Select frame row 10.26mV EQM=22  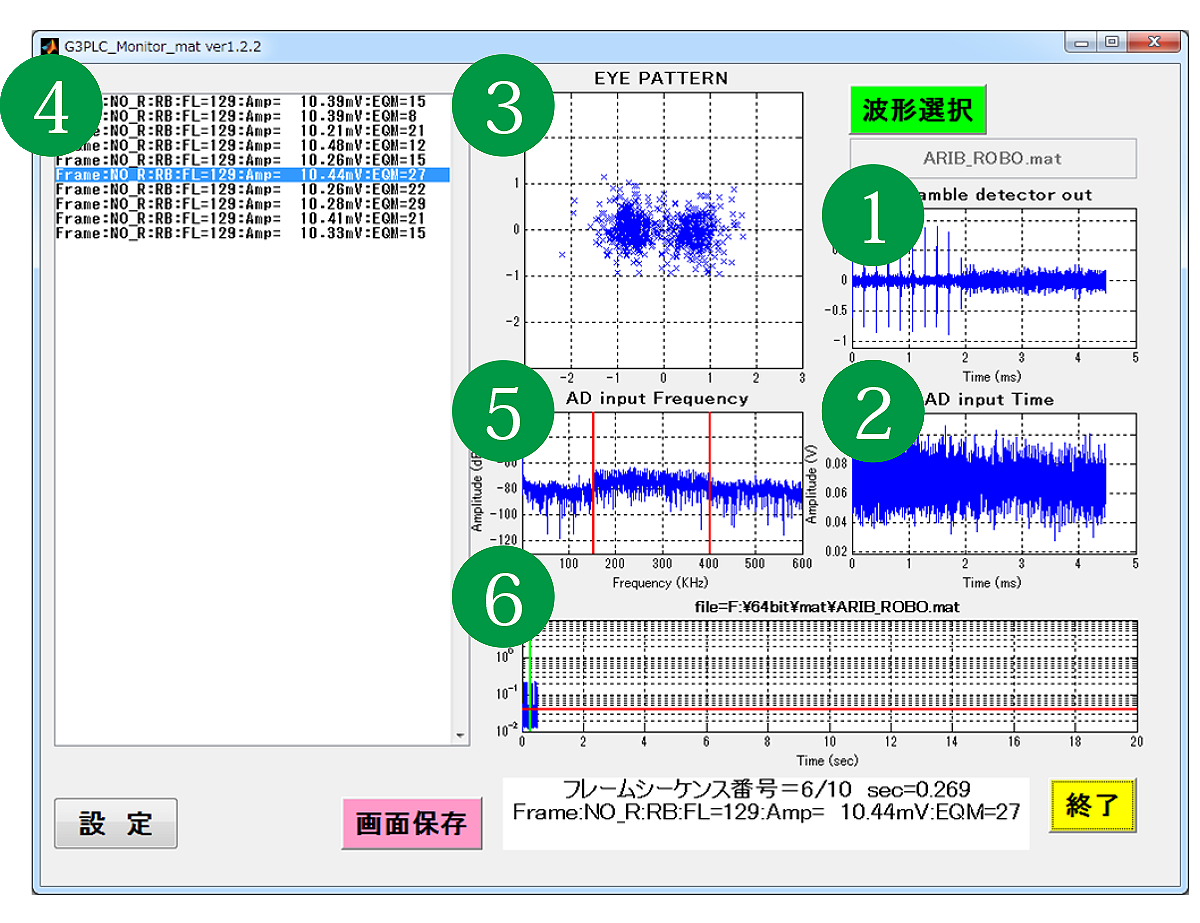click(x=252, y=189)
